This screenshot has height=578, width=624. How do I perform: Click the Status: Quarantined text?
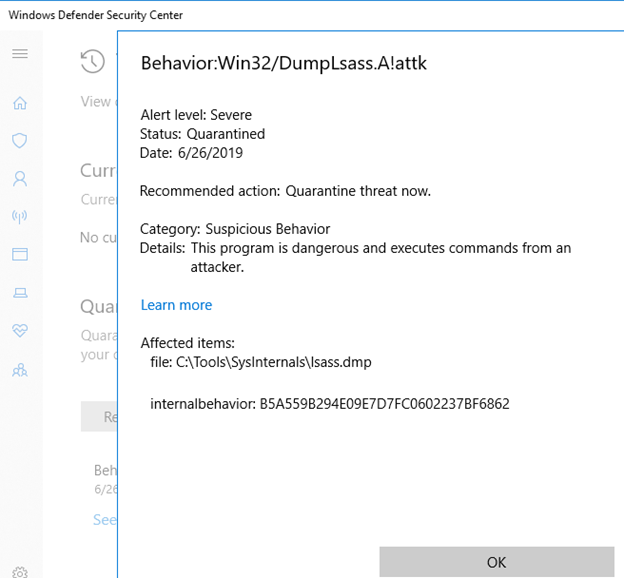coord(203,134)
